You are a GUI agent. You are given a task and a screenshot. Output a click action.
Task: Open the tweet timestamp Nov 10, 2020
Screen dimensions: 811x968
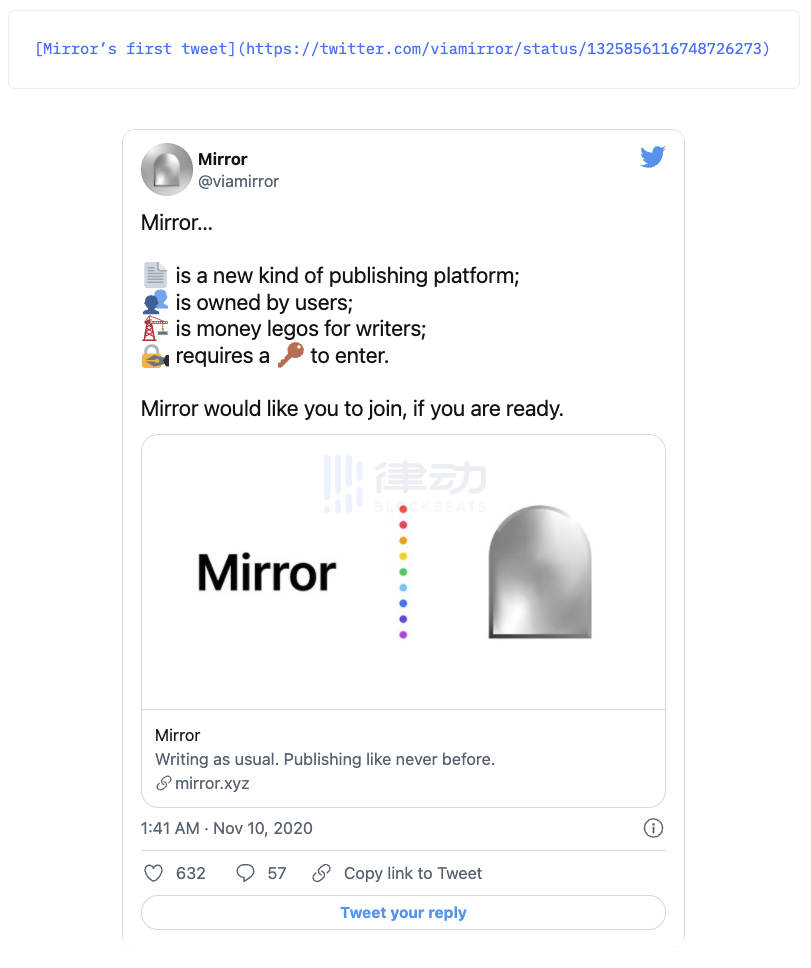click(227, 828)
